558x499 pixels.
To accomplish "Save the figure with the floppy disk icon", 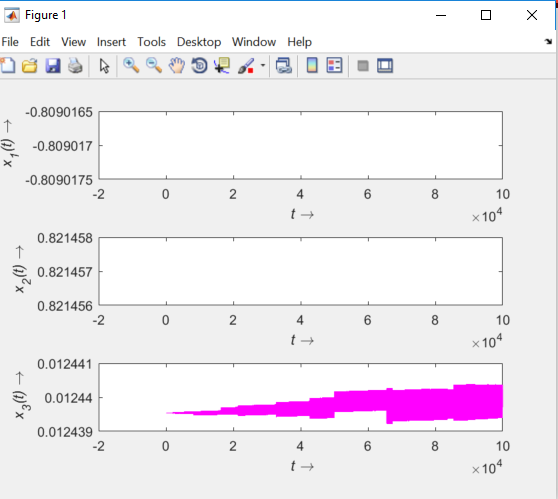I will click(53, 66).
